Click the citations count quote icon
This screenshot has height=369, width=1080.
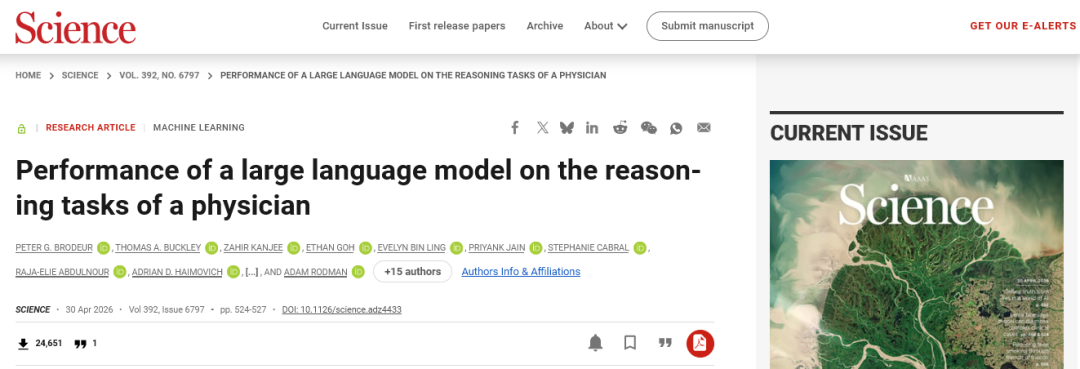[x=80, y=343]
